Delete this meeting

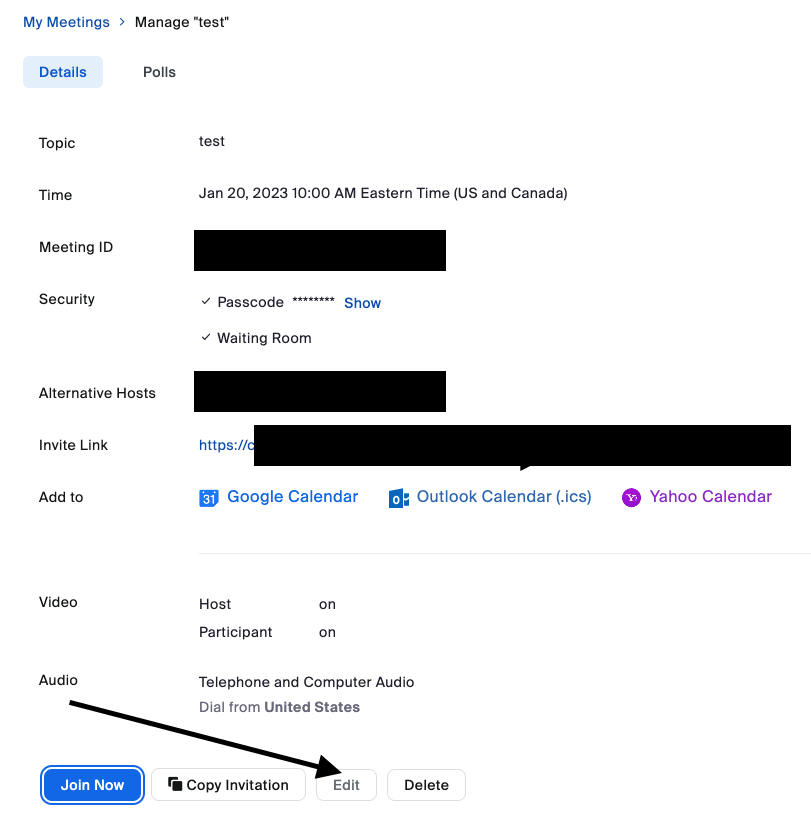(426, 784)
